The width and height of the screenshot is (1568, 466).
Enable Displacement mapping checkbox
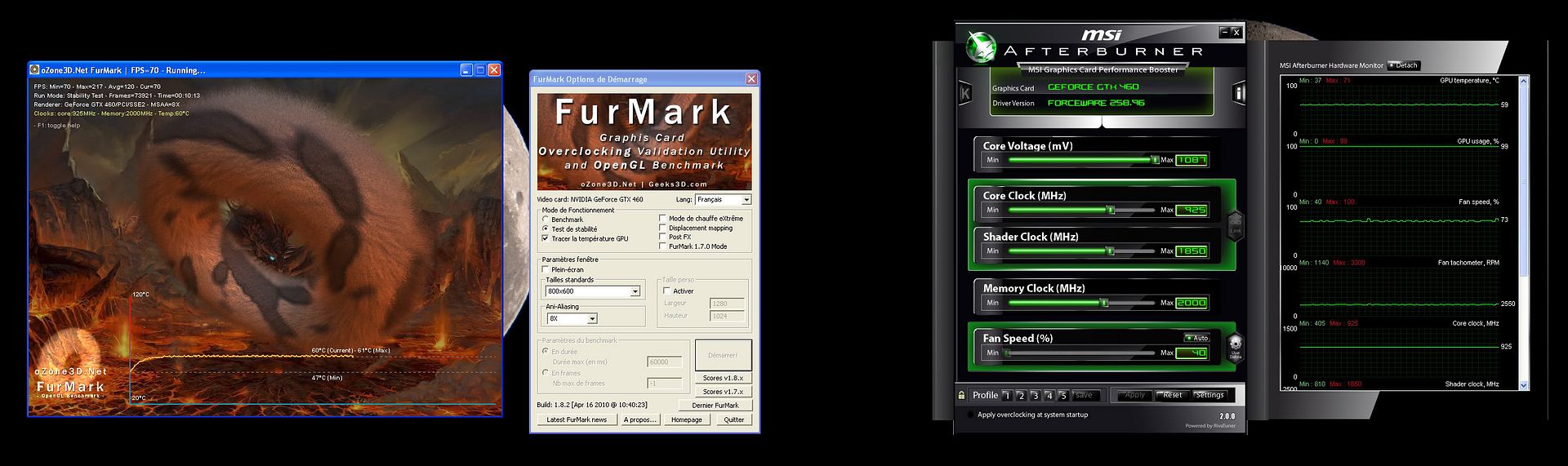click(662, 228)
